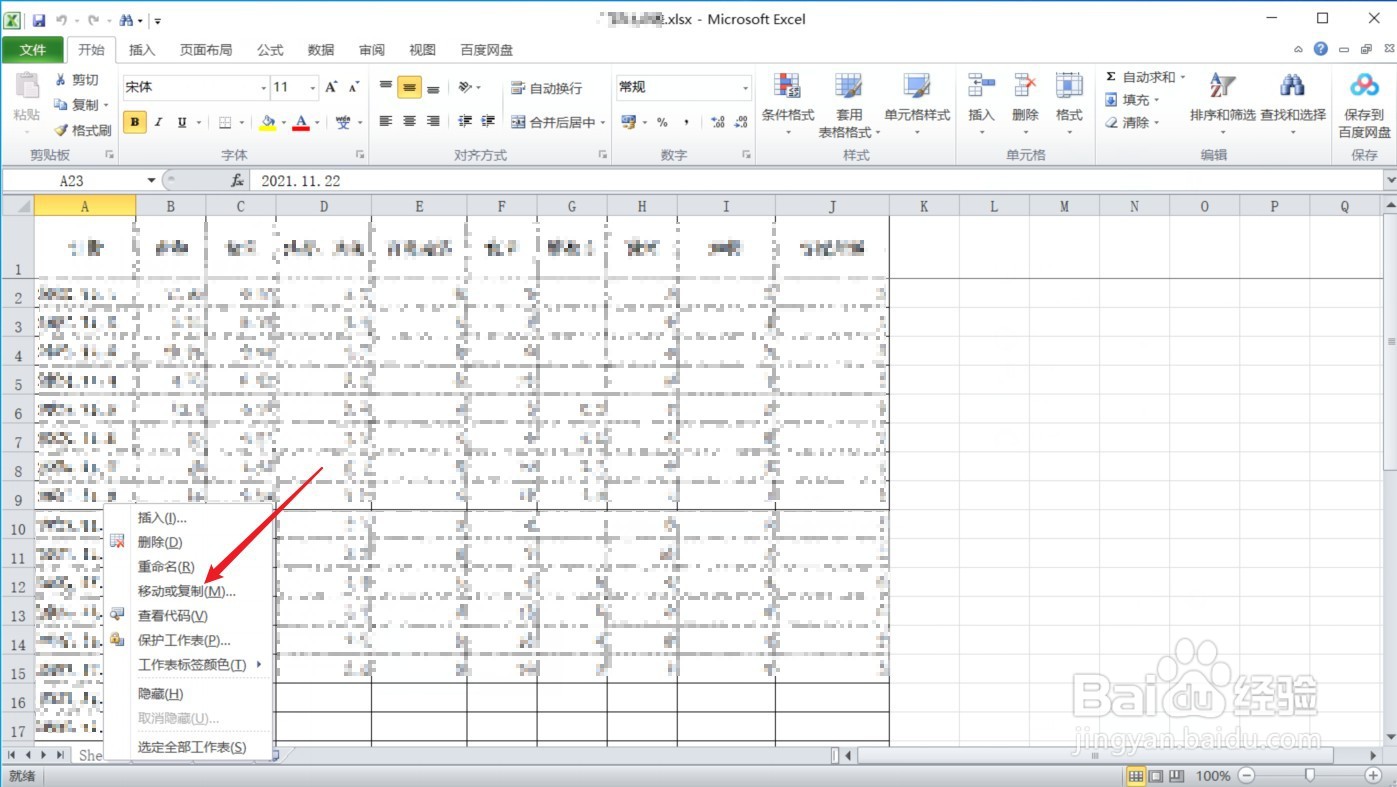Align text to the right

[433, 121]
